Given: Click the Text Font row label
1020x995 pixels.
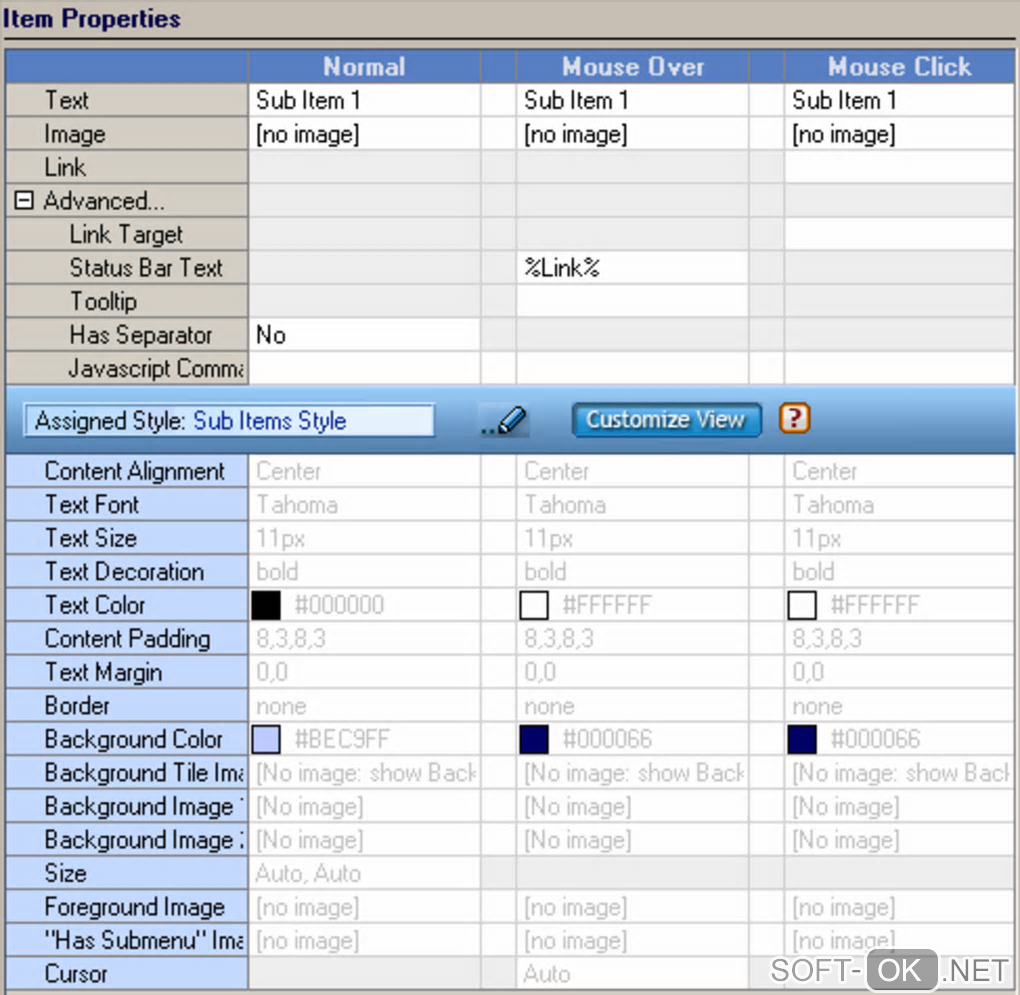Looking at the screenshot, I should (x=127, y=505).
